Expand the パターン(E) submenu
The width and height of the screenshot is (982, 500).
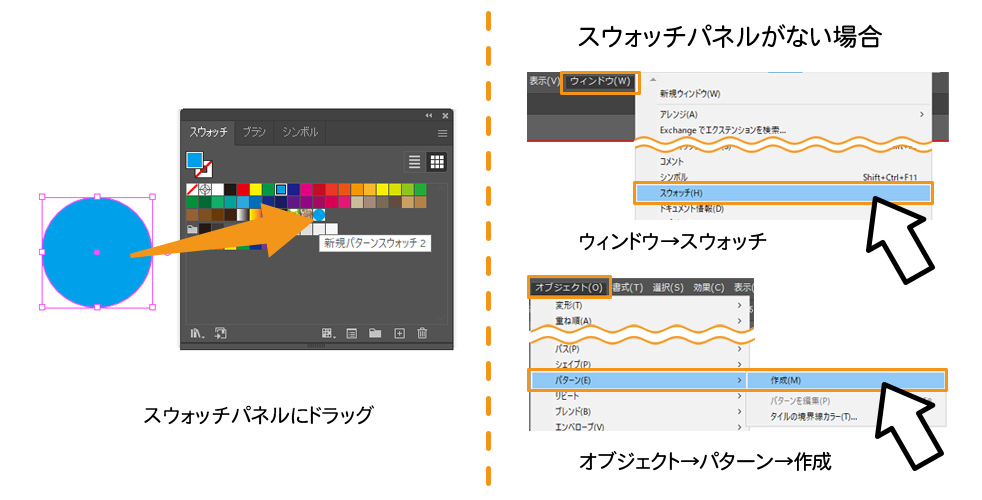point(639,380)
